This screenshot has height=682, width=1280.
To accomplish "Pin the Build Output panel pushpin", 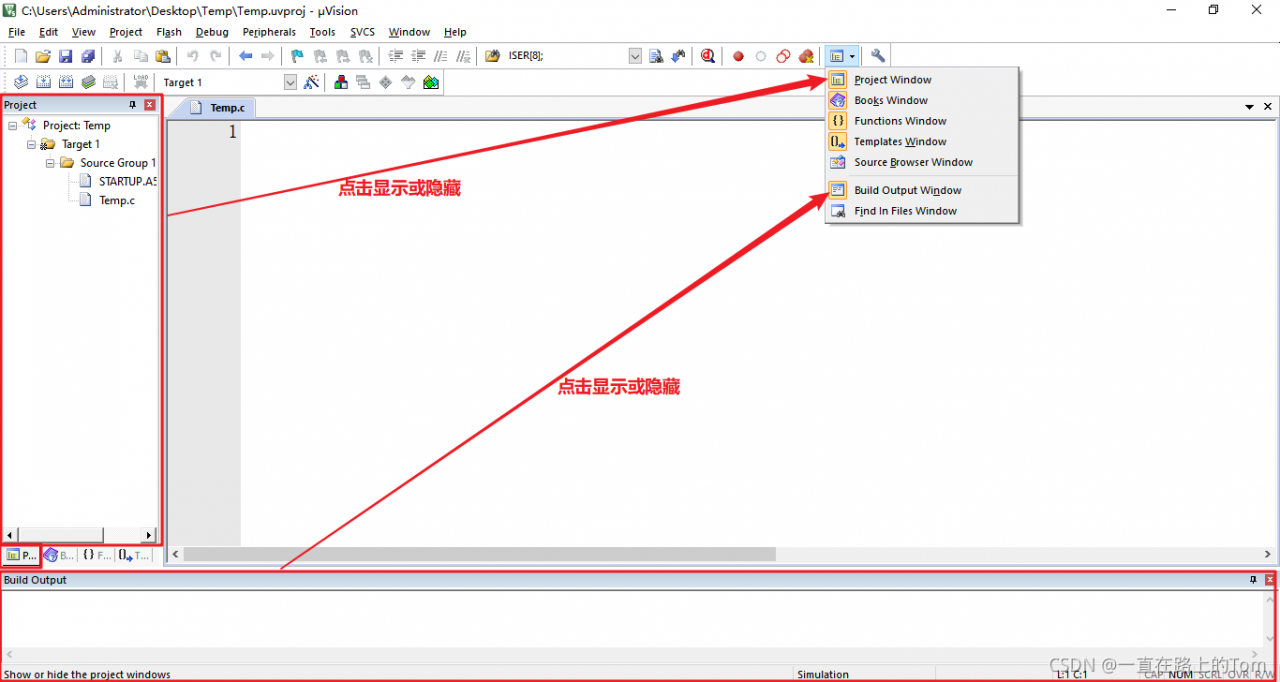I will click(1252, 580).
